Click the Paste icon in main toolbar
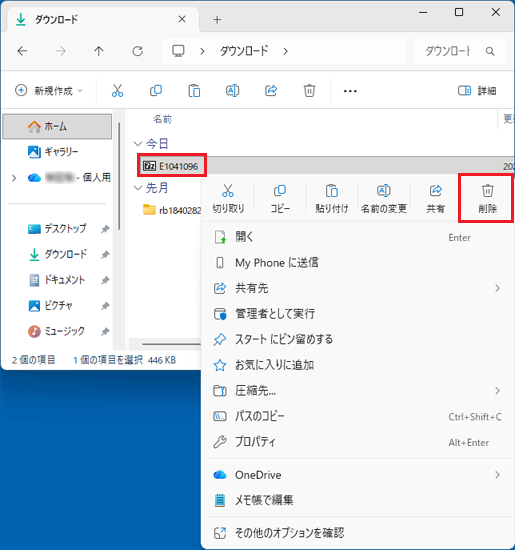The width and height of the screenshot is (515, 550). click(194, 91)
